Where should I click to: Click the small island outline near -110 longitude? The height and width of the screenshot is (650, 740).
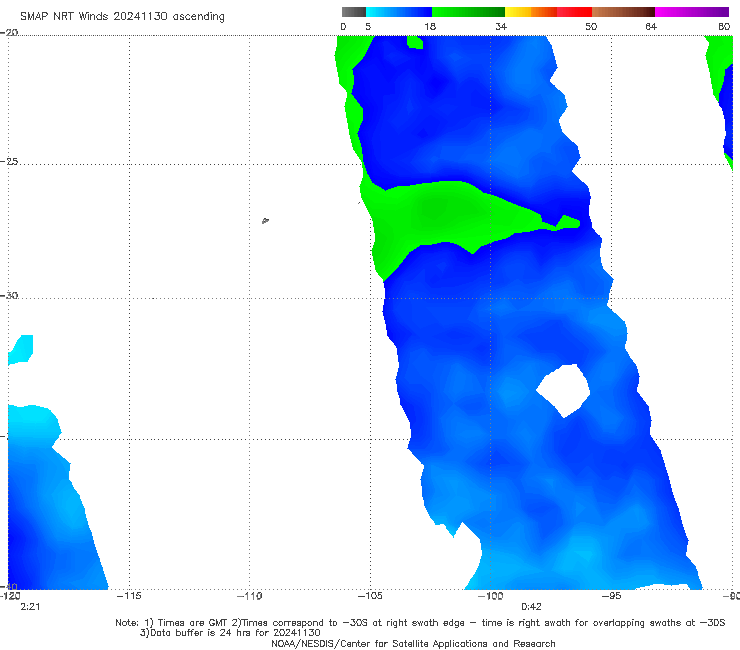point(265,220)
